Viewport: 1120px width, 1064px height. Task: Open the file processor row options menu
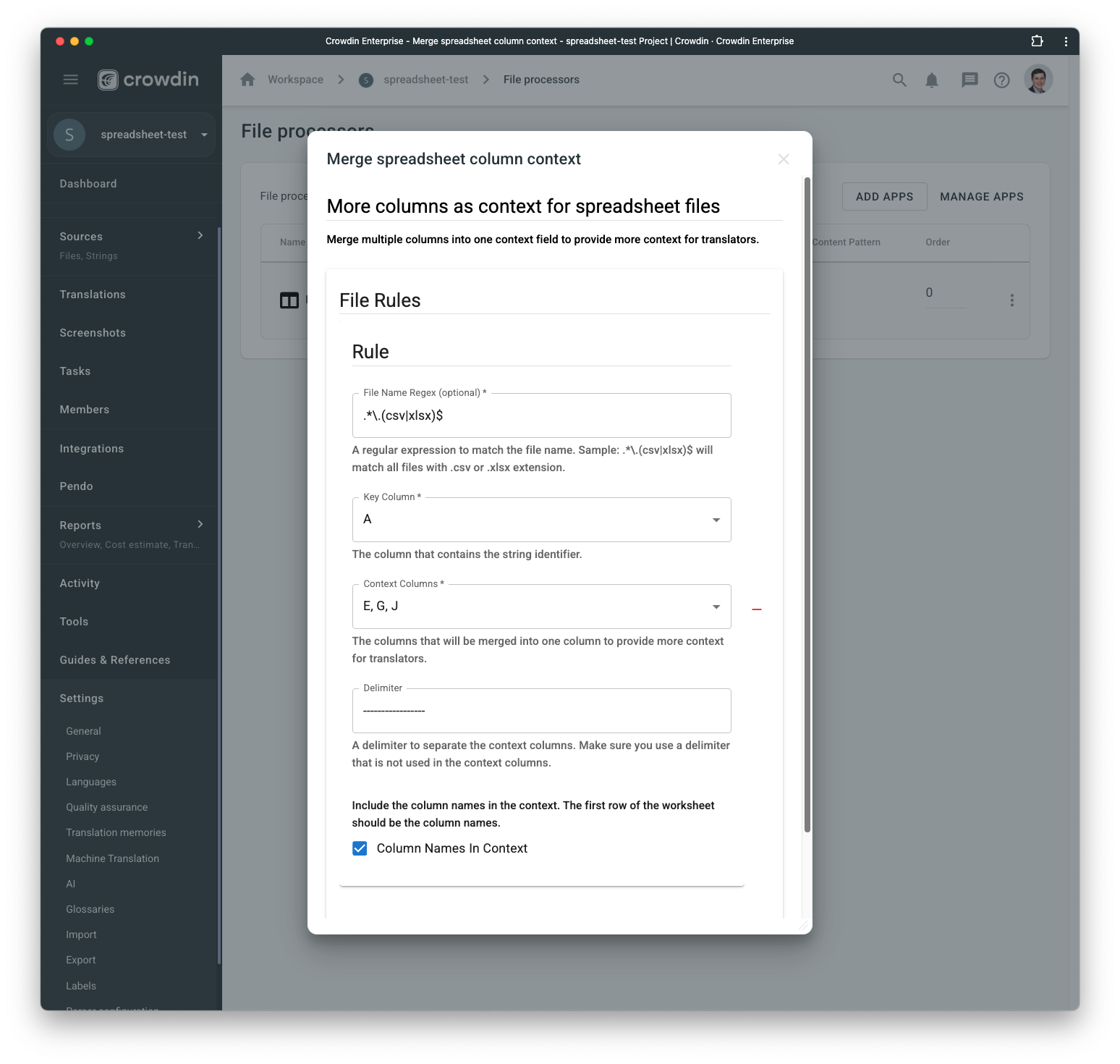[1012, 300]
